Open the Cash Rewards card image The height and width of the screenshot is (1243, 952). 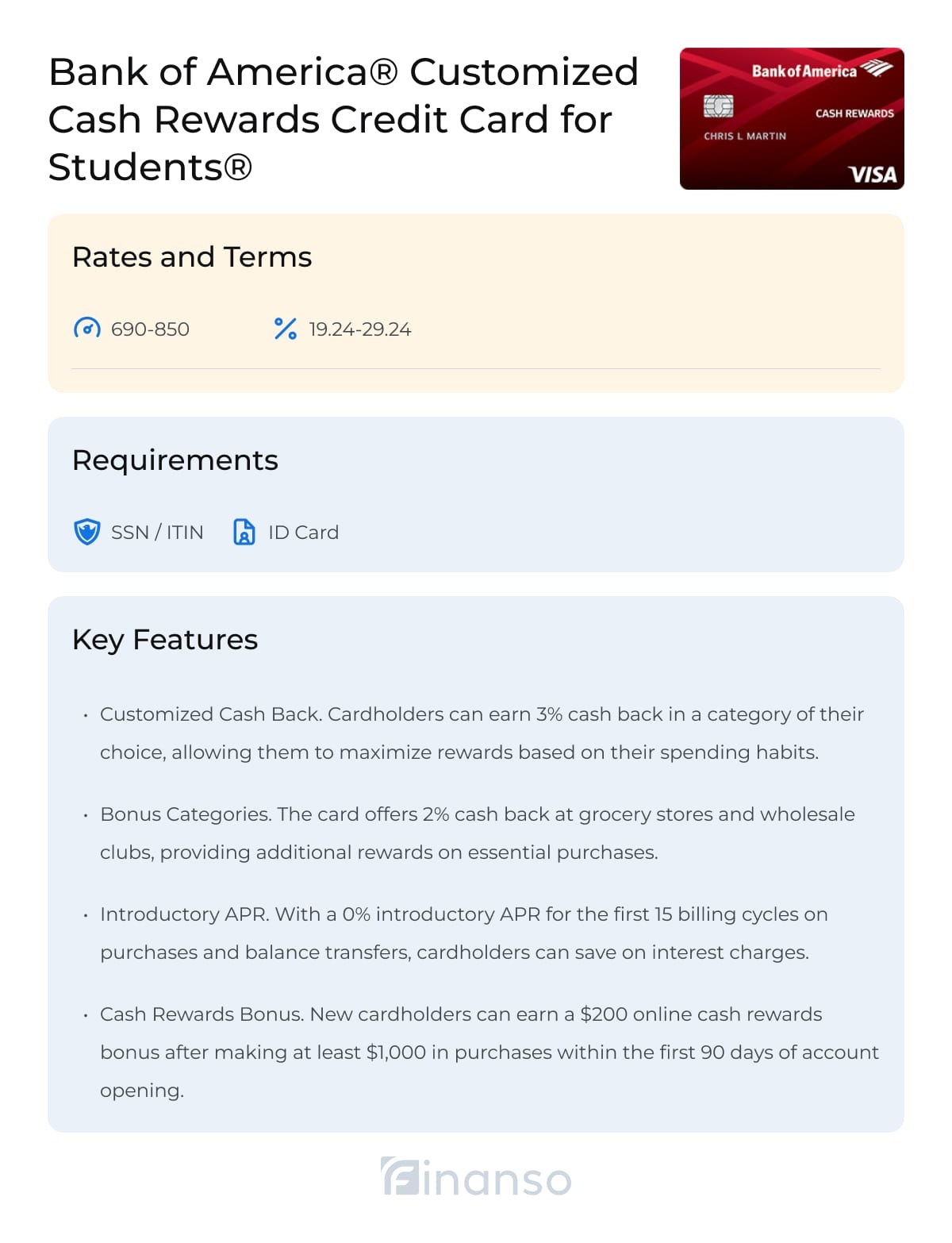(x=791, y=119)
